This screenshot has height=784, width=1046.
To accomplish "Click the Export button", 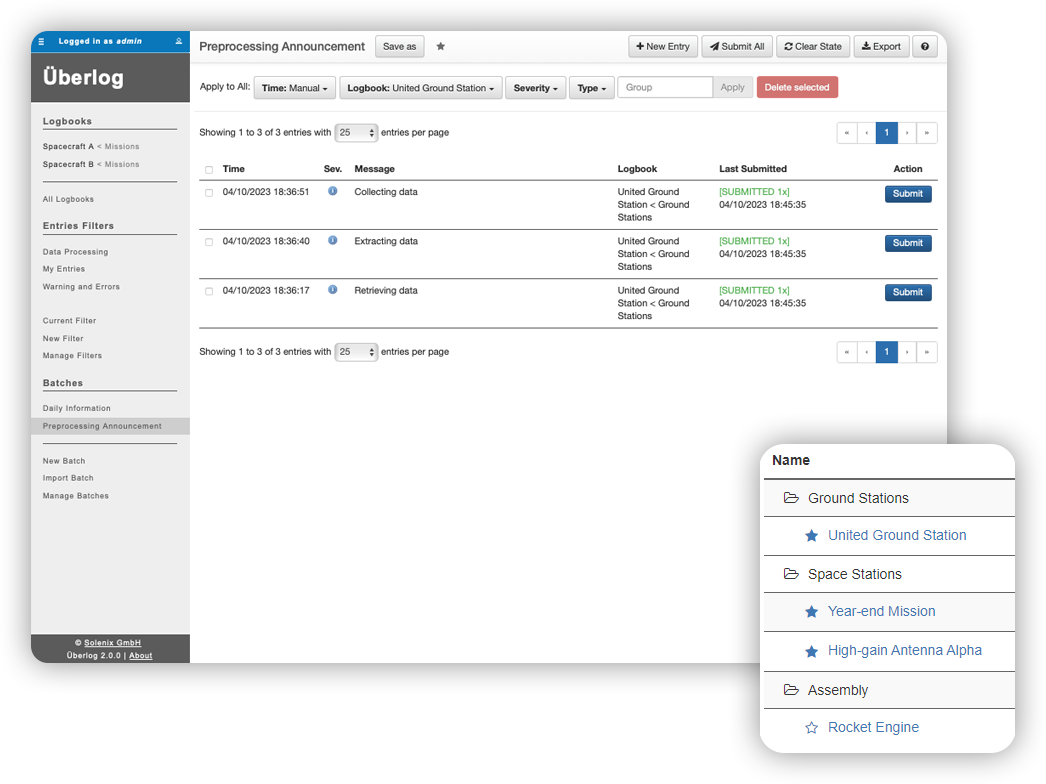I will pos(881,47).
